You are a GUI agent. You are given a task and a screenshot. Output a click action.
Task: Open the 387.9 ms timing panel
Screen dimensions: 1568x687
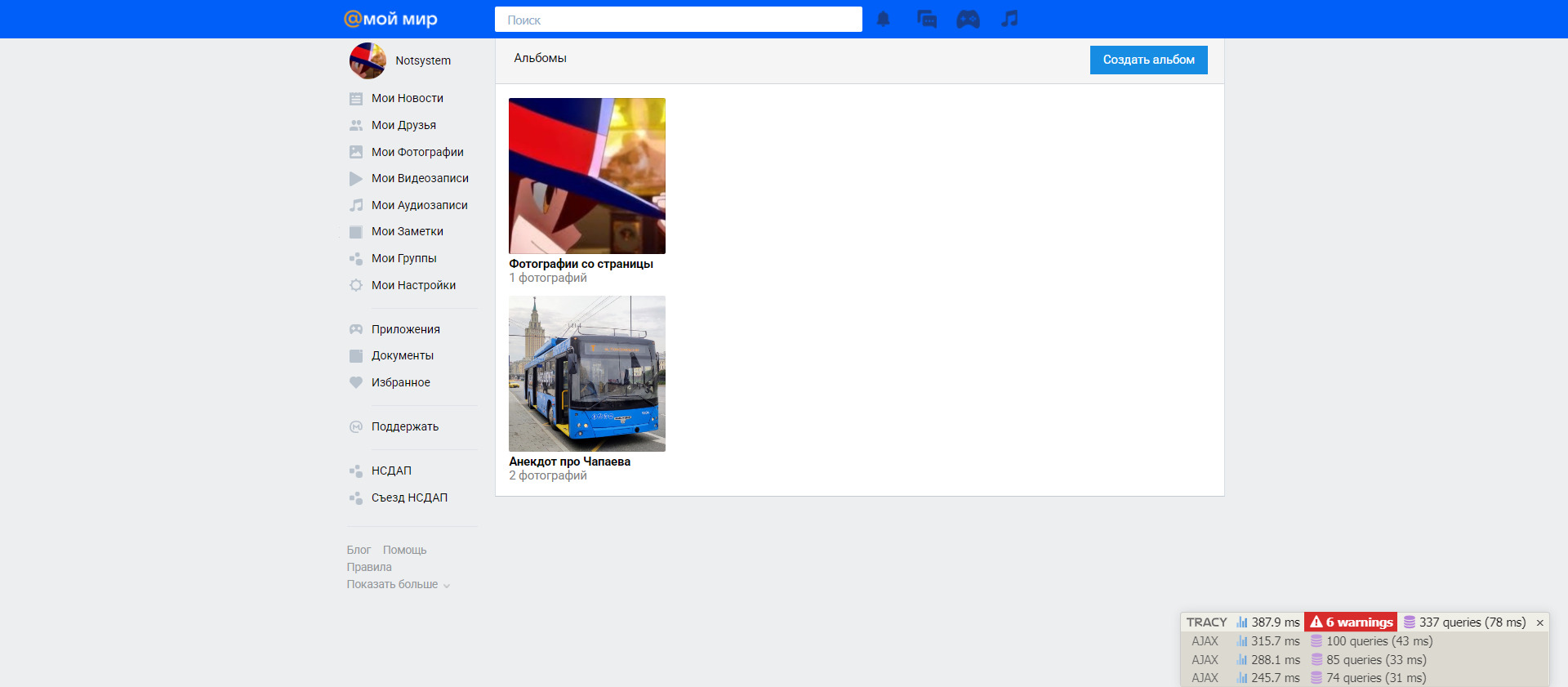pos(1267,622)
